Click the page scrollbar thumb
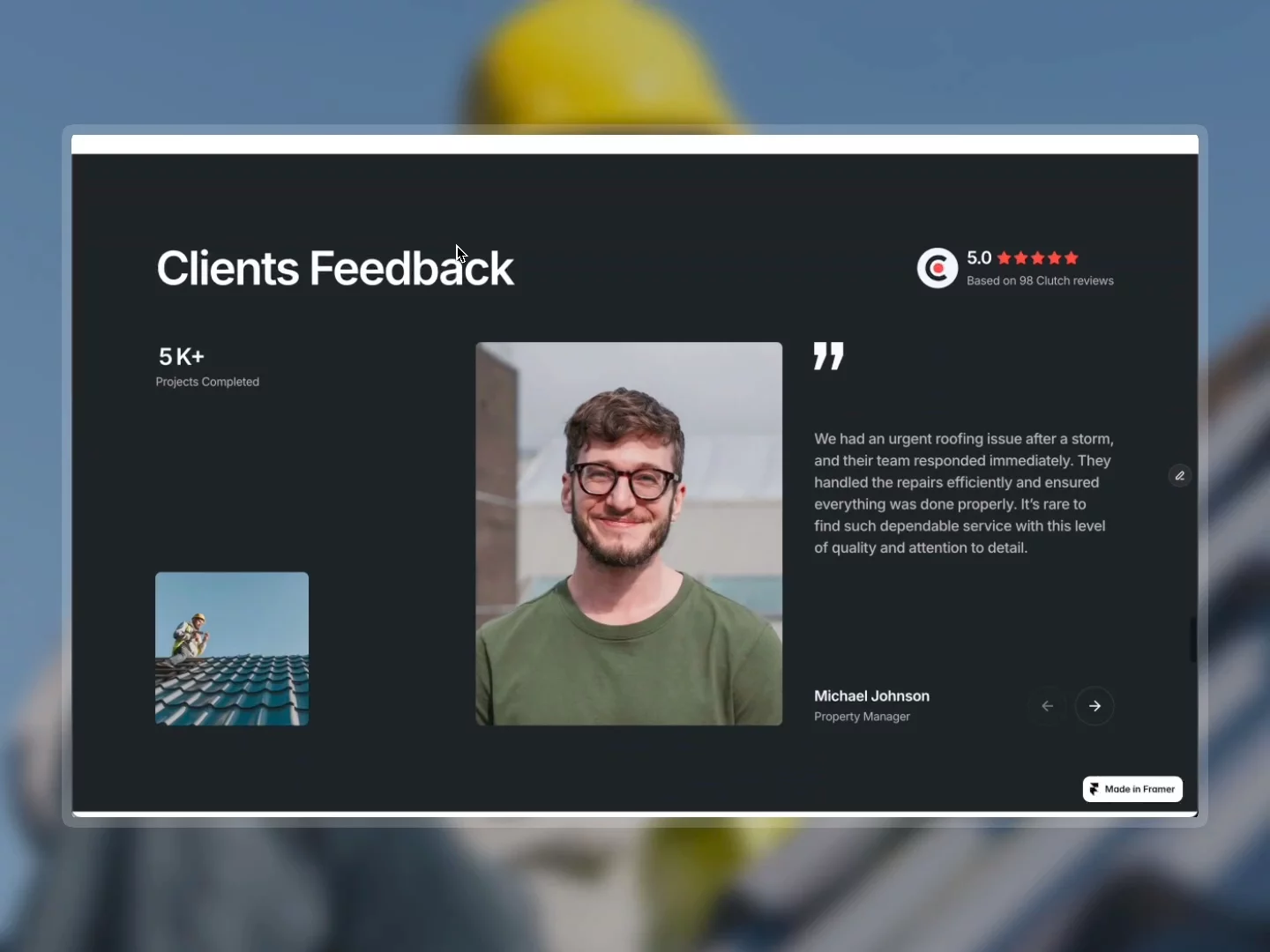This screenshot has width=1270, height=952. point(1193,638)
